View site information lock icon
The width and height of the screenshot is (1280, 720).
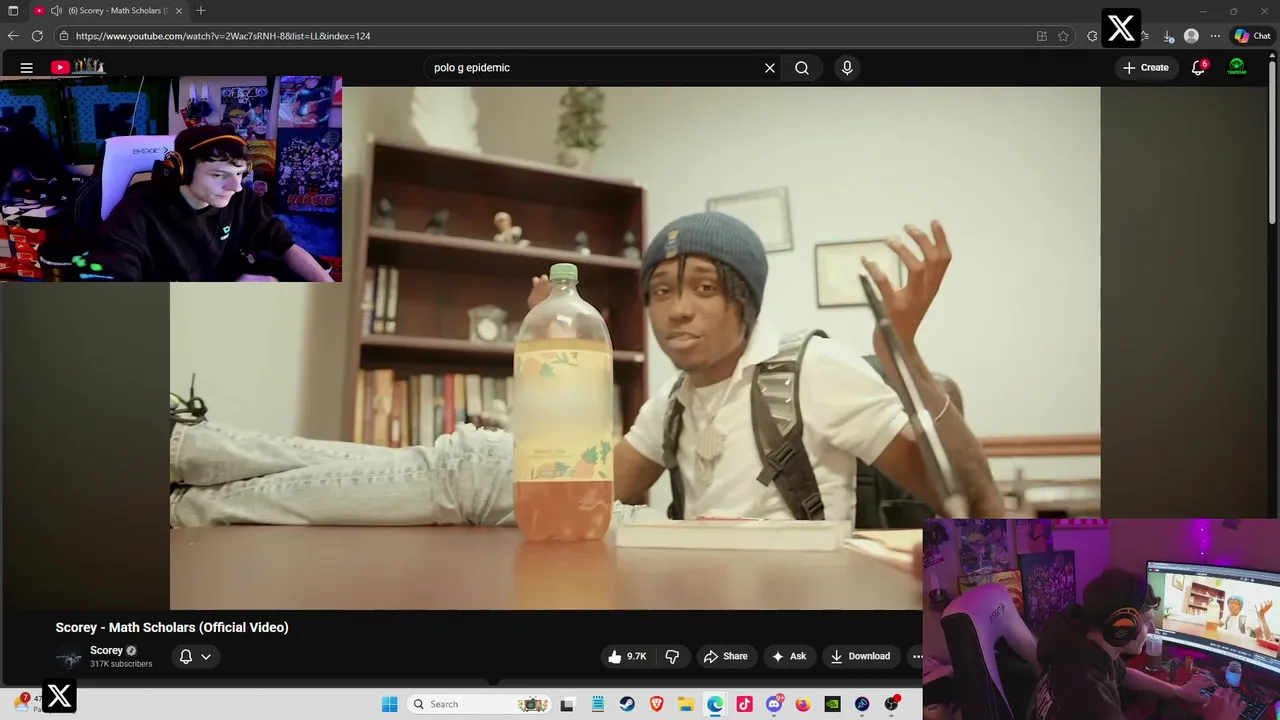click(x=64, y=36)
